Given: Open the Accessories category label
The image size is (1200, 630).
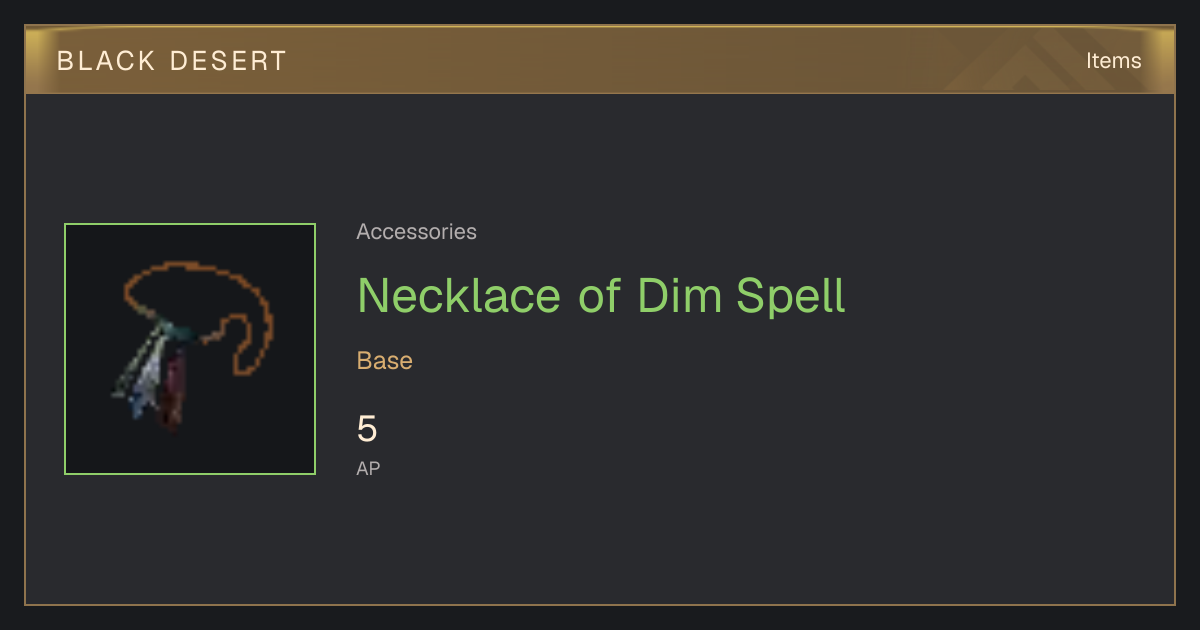Looking at the screenshot, I should pyautogui.click(x=416, y=232).
